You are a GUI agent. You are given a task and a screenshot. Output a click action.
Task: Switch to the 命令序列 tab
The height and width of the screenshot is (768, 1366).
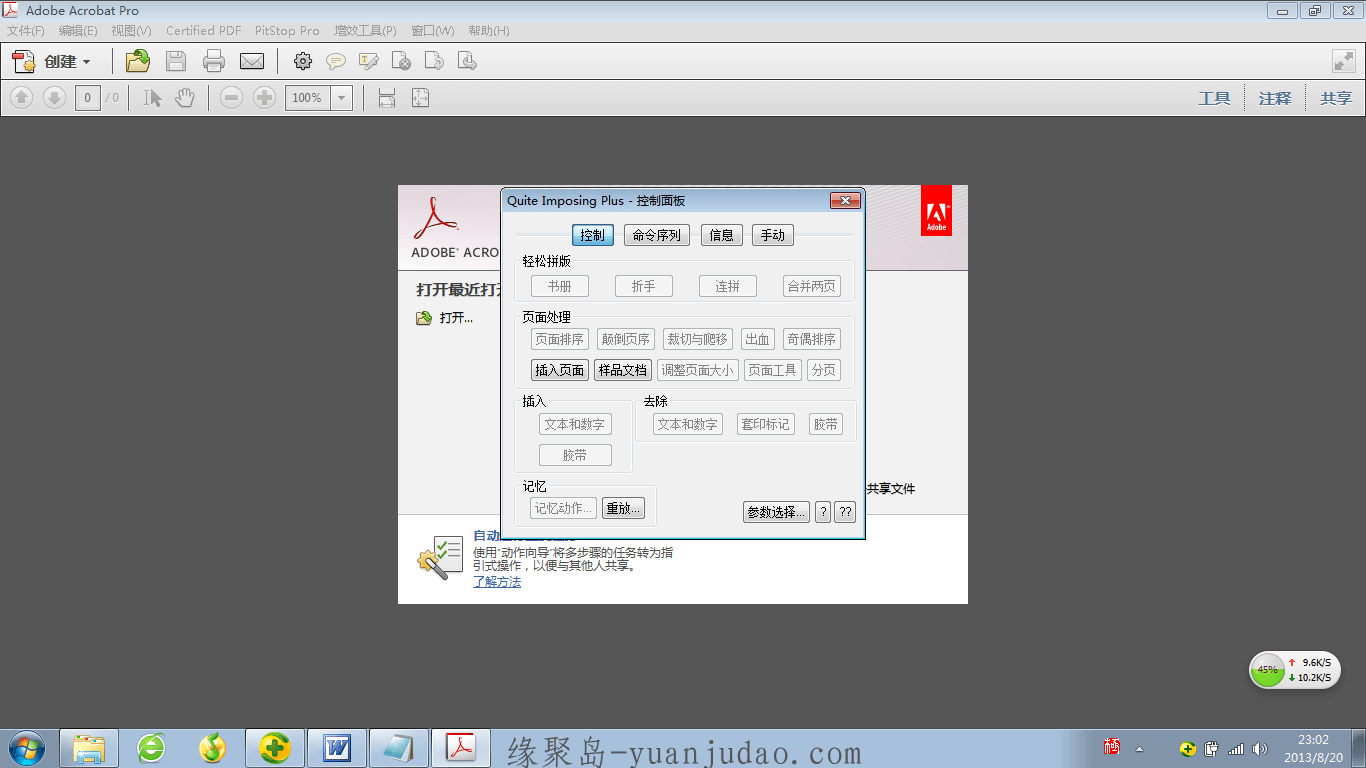[x=657, y=235]
